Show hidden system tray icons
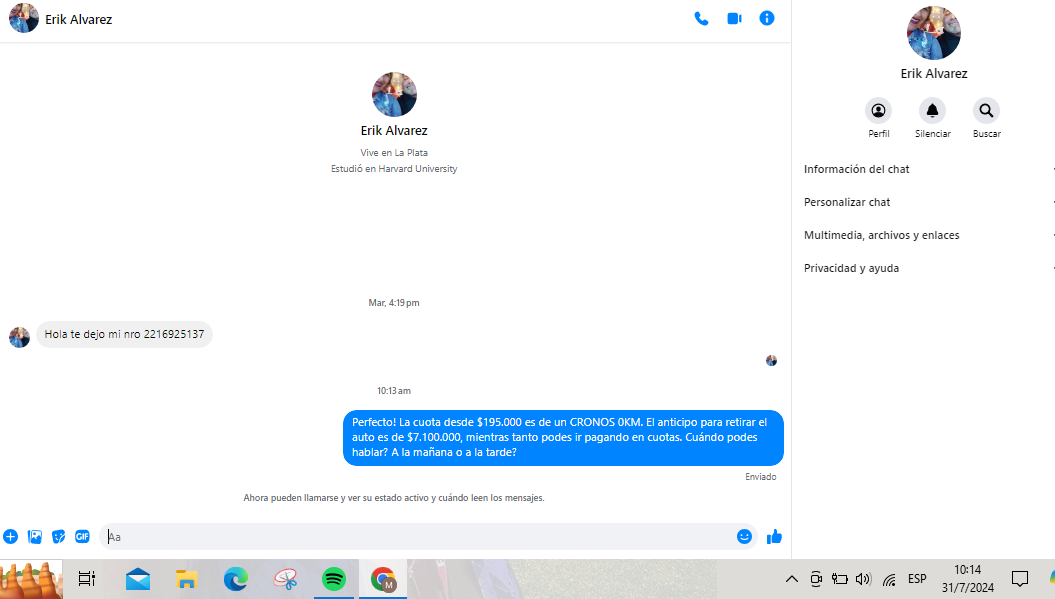 point(791,579)
